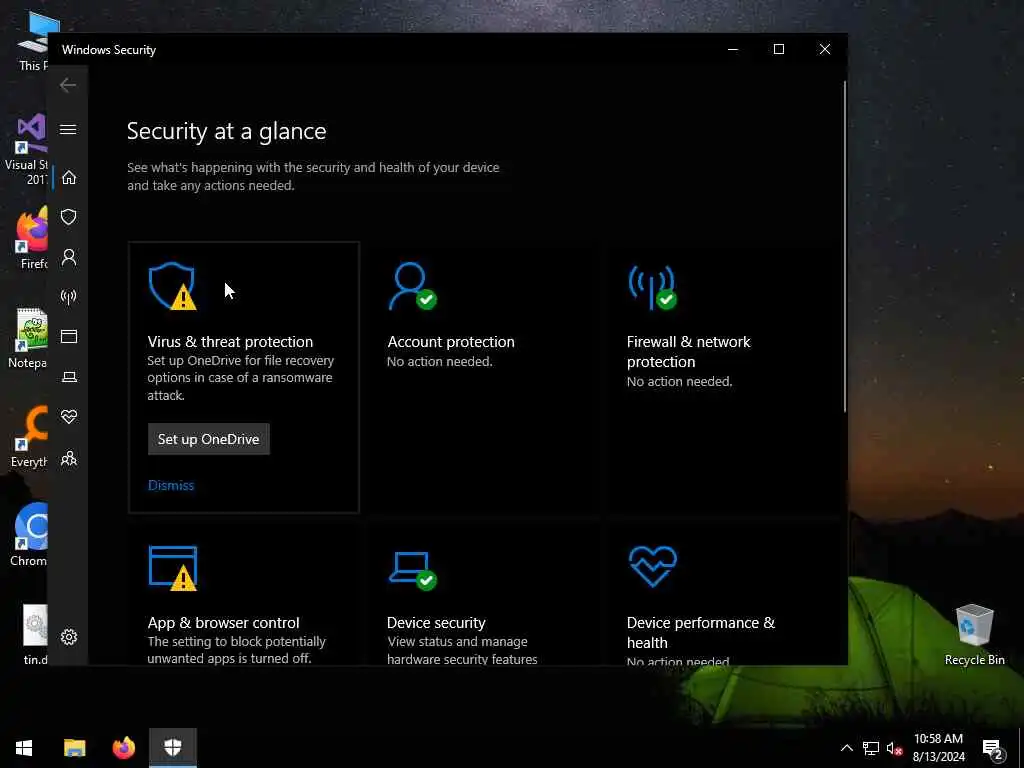The image size is (1024, 768).
Task: Click 'The setting to block potentially' text
Action: coord(236,642)
